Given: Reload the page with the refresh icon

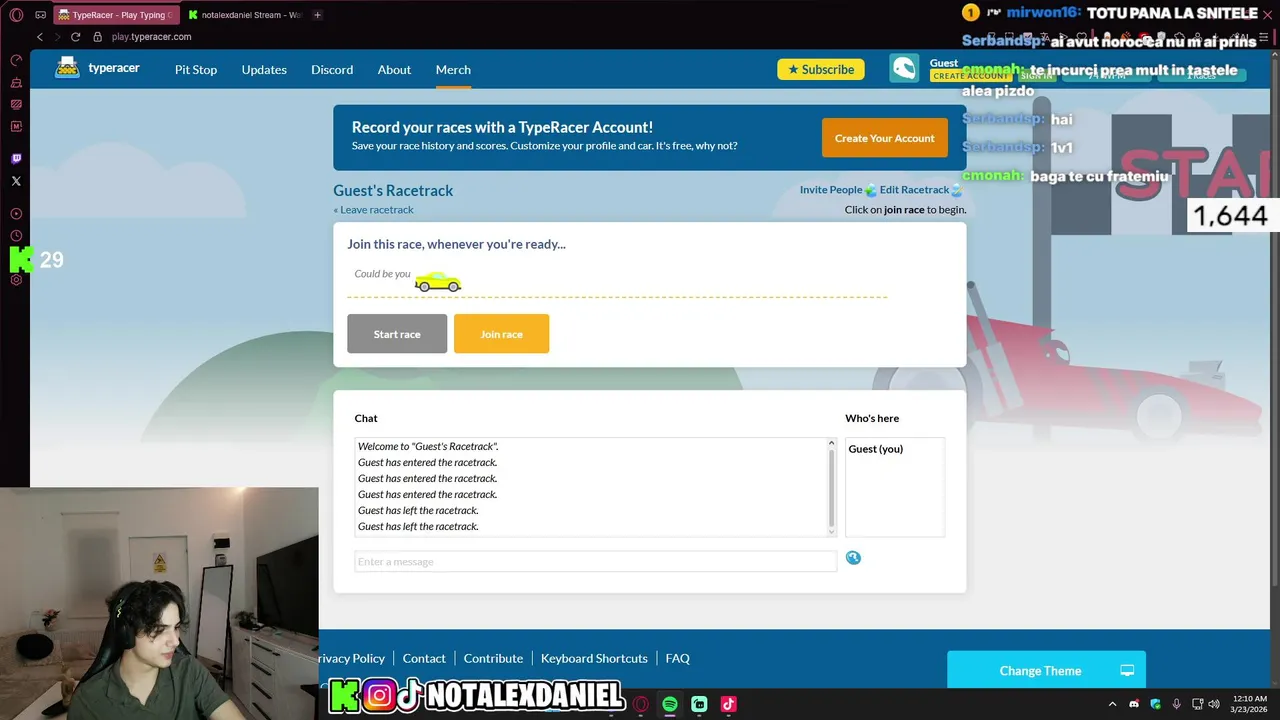Looking at the screenshot, I should point(75,37).
